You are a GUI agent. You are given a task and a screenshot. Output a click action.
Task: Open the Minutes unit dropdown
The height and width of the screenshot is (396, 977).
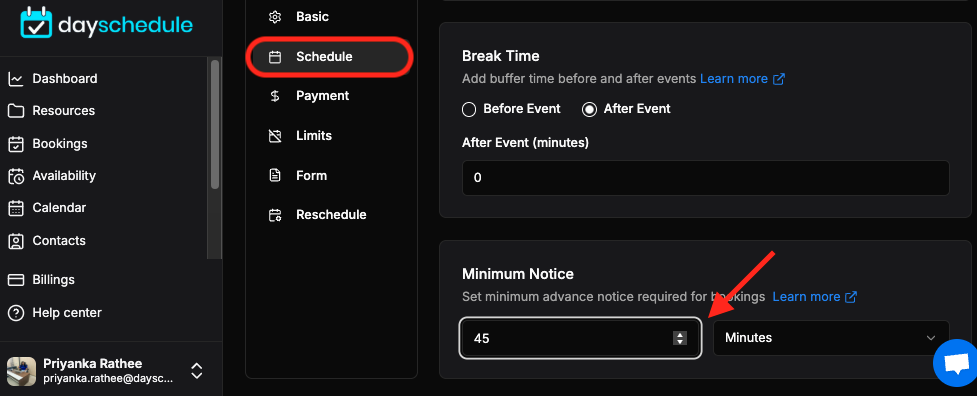831,338
